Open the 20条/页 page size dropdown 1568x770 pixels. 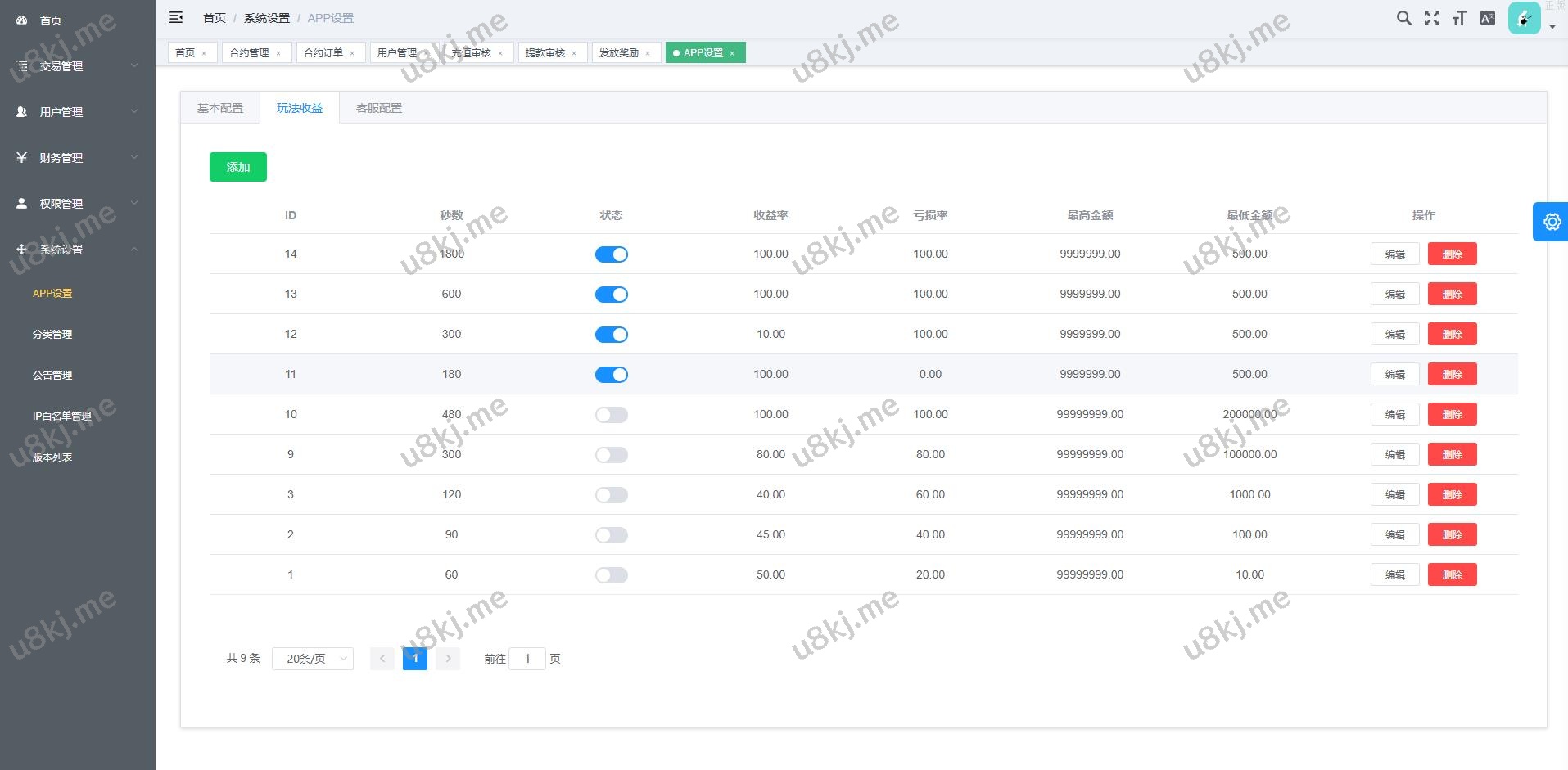pos(313,659)
